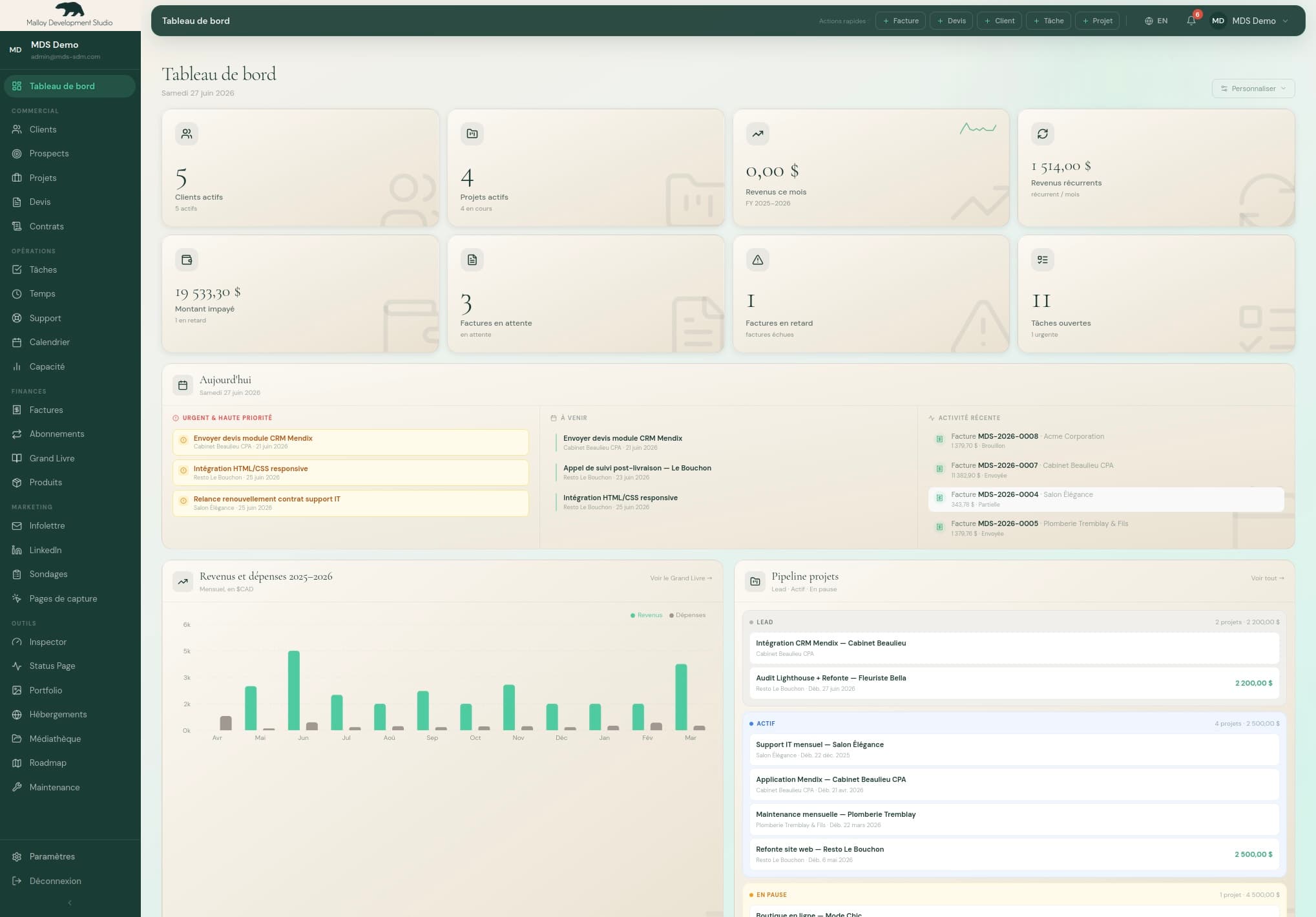This screenshot has height=917, width=1316.
Task: Collapse the sidebar with the chevron
Action: tap(70, 903)
